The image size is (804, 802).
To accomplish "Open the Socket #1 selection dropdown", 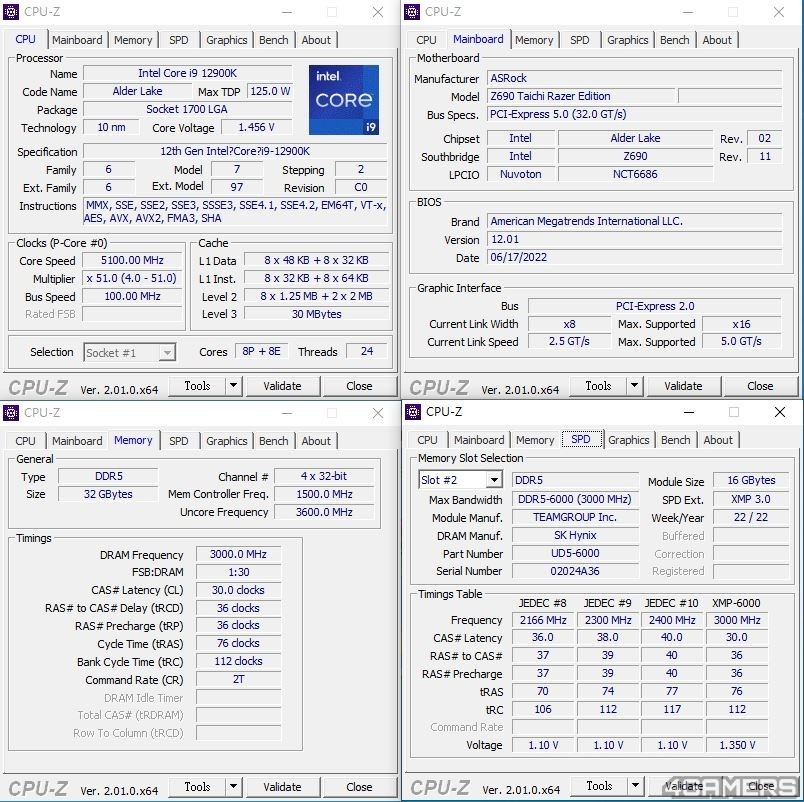I will [x=167, y=352].
